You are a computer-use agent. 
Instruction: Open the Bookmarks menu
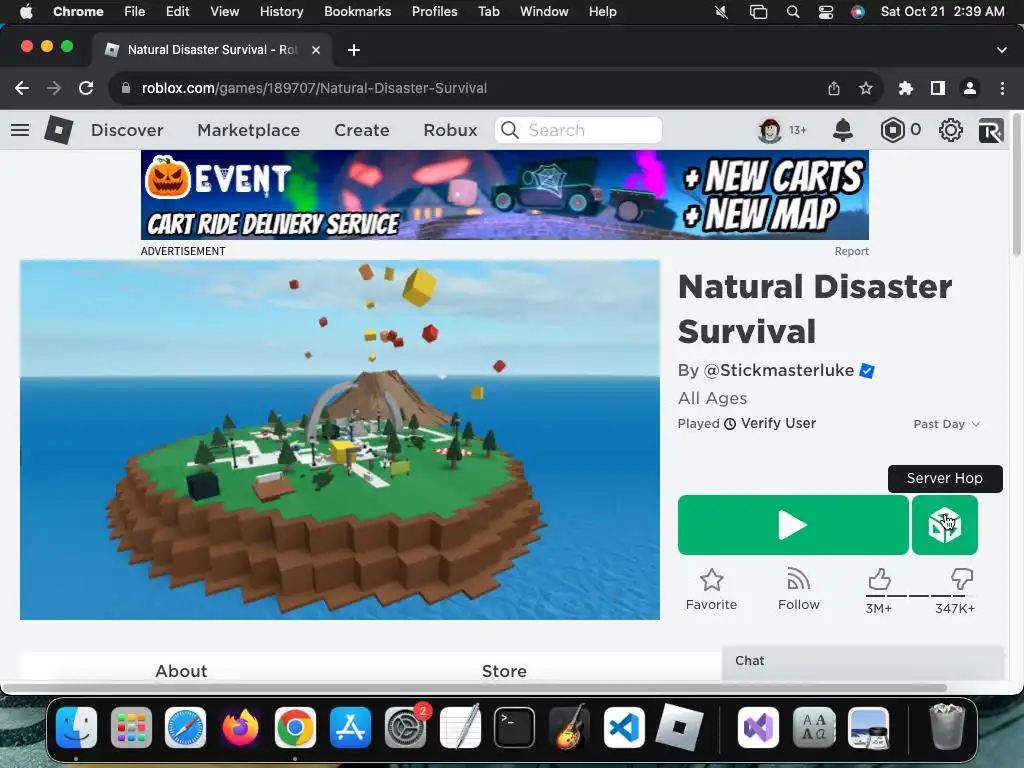pos(357,12)
